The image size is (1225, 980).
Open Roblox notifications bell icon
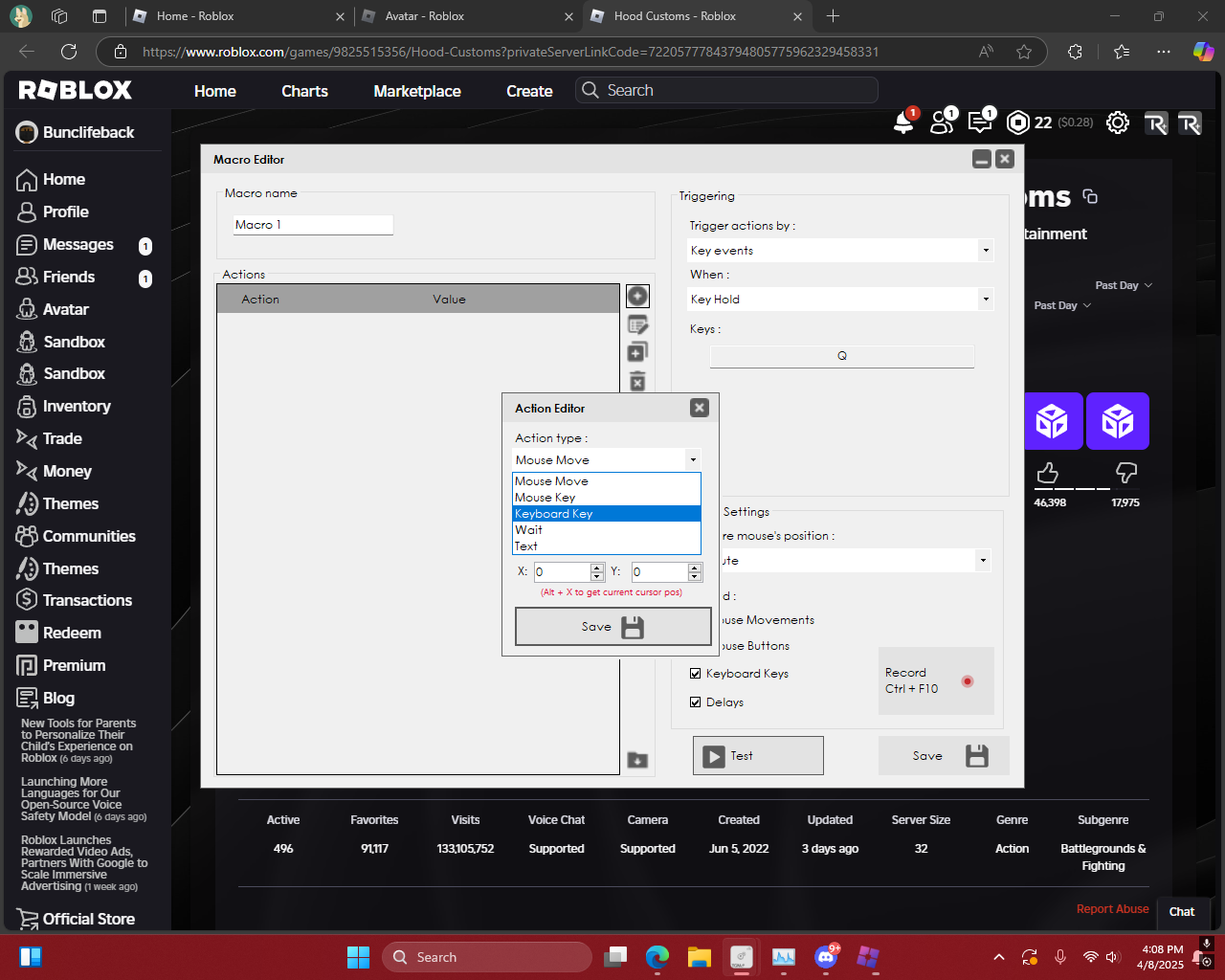[903, 122]
